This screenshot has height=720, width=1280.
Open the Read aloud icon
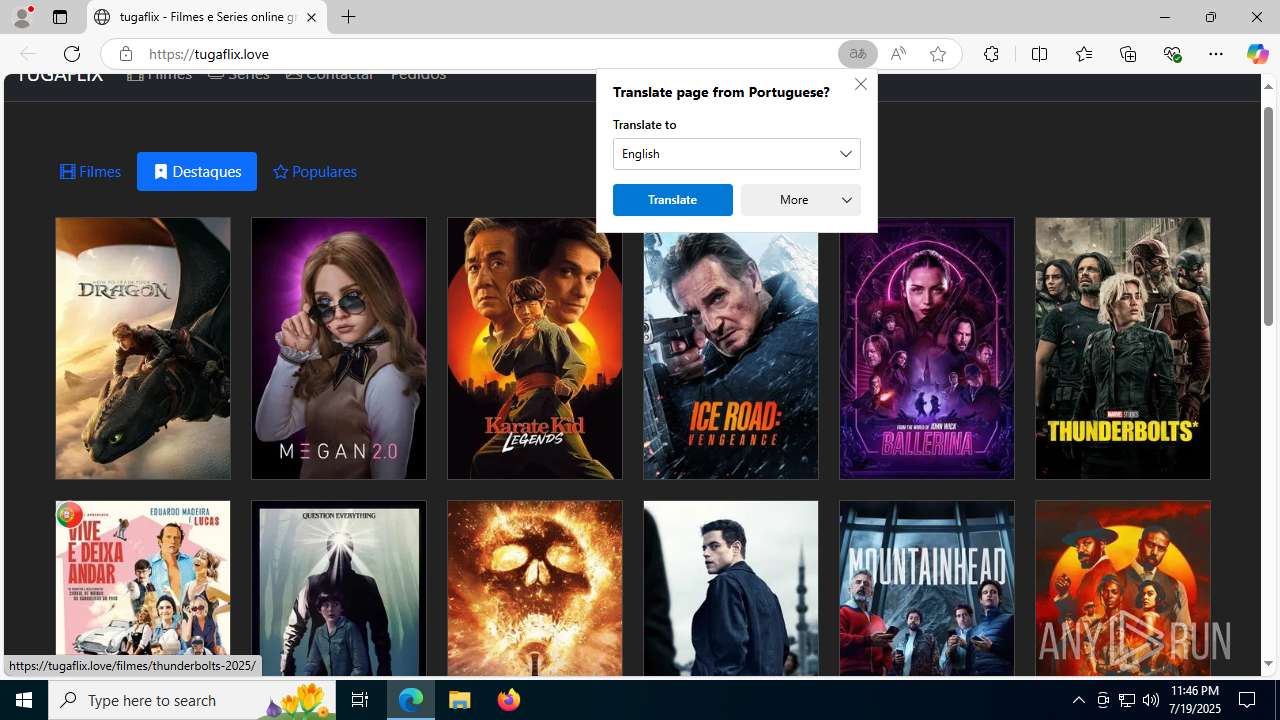point(898,54)
